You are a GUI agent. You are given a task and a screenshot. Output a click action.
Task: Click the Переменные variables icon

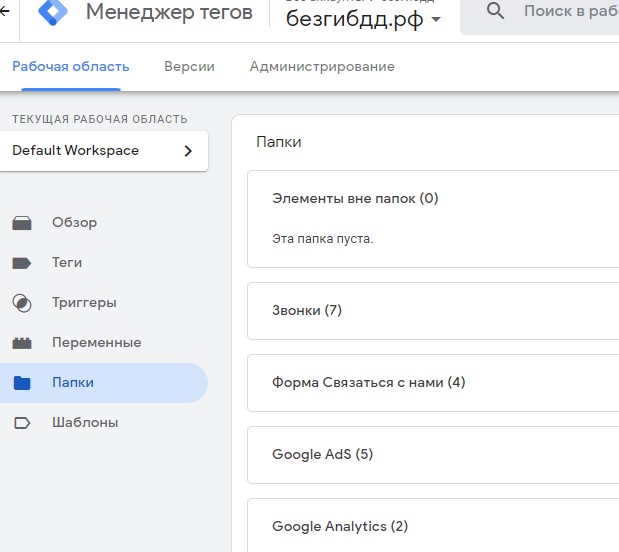[22, 343]
